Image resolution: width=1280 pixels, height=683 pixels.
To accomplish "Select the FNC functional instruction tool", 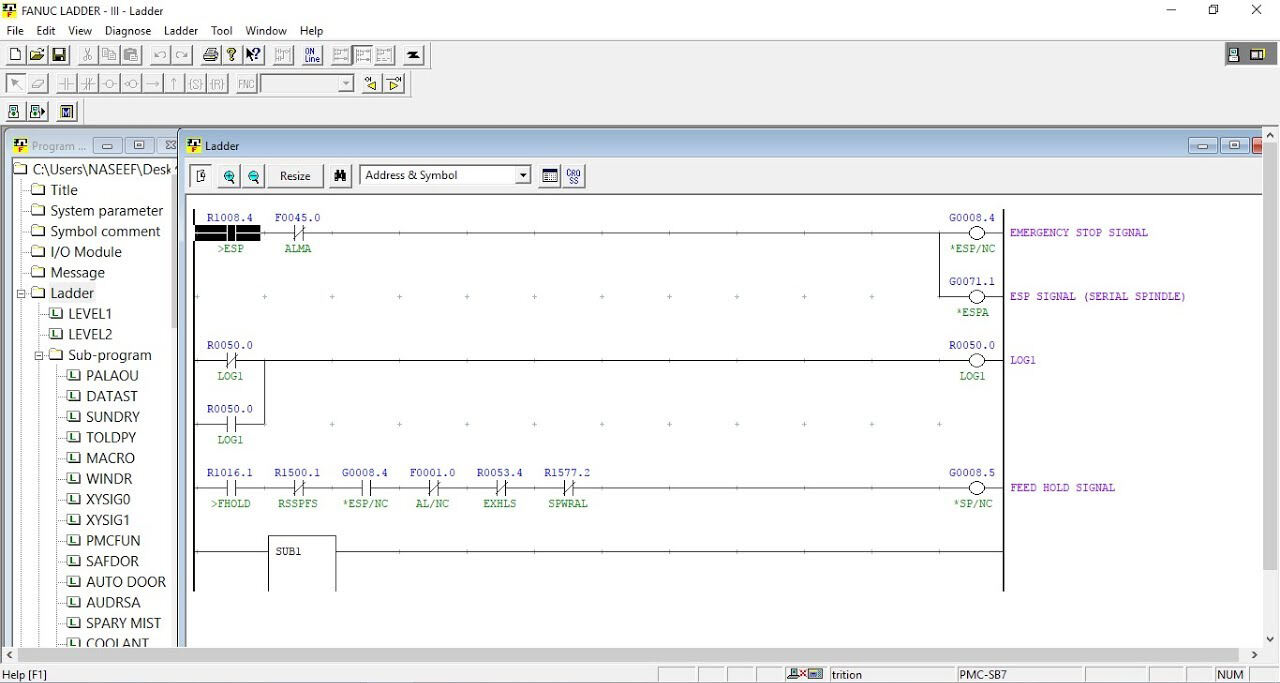I will pos(246,83).
